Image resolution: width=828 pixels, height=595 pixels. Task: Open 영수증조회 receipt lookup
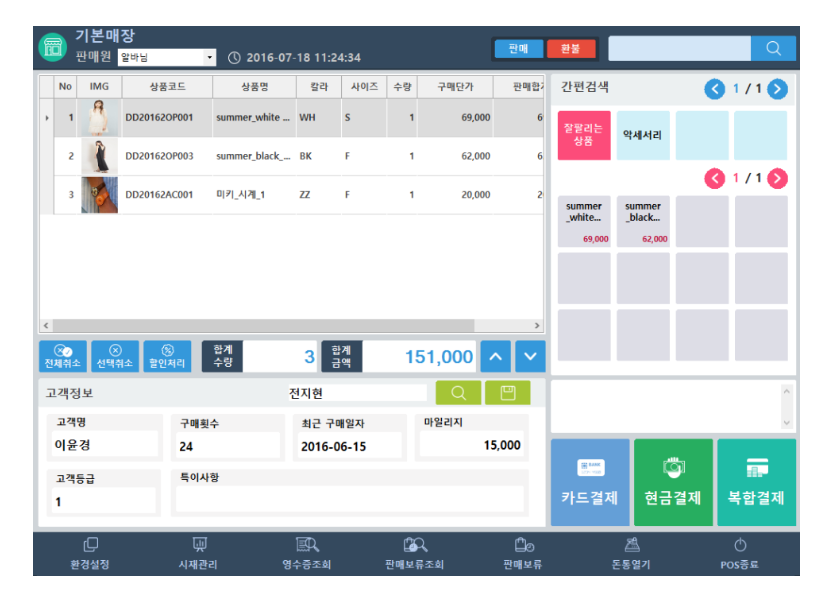306,553
